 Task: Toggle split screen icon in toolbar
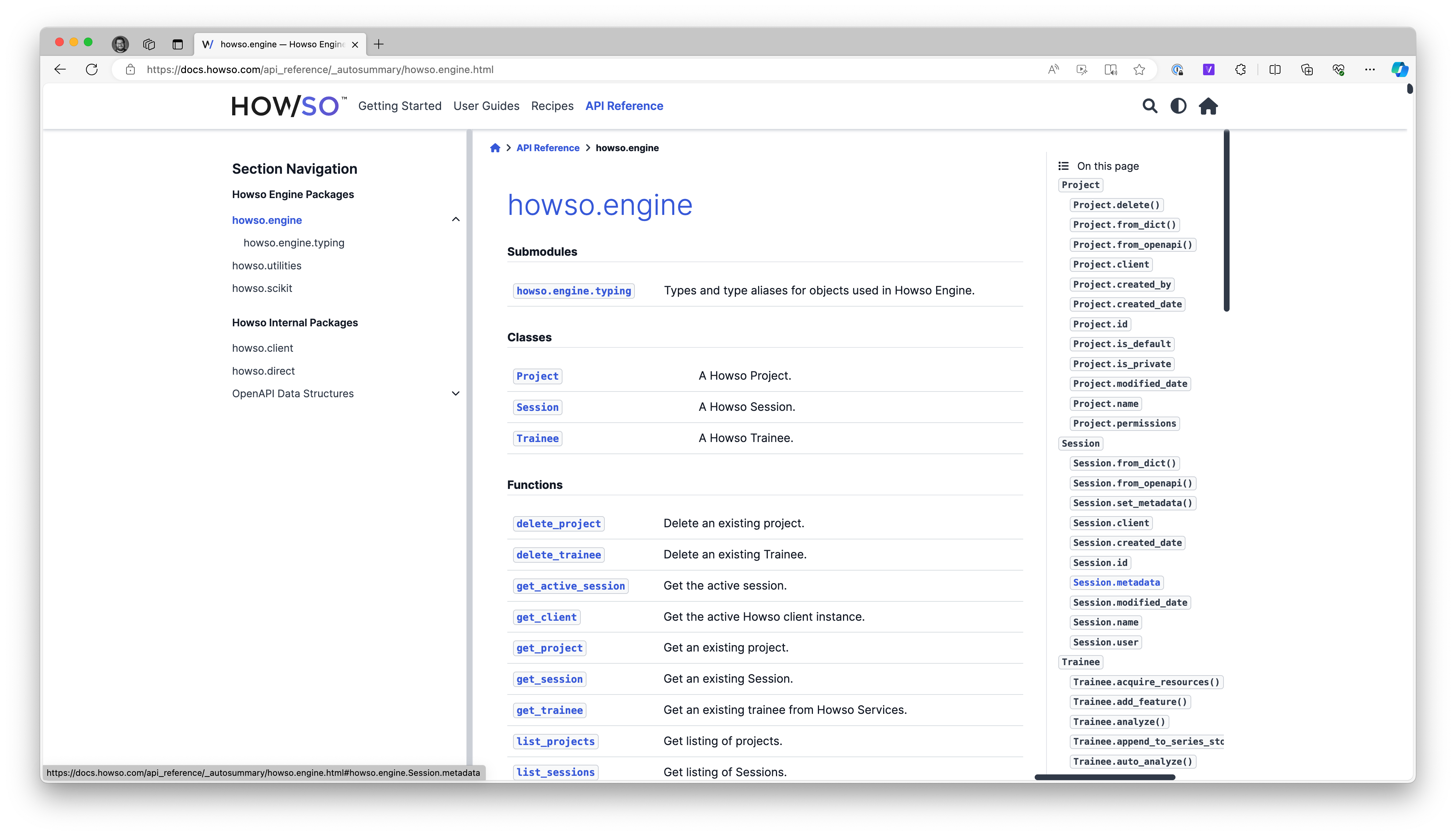coord(1275,69)
